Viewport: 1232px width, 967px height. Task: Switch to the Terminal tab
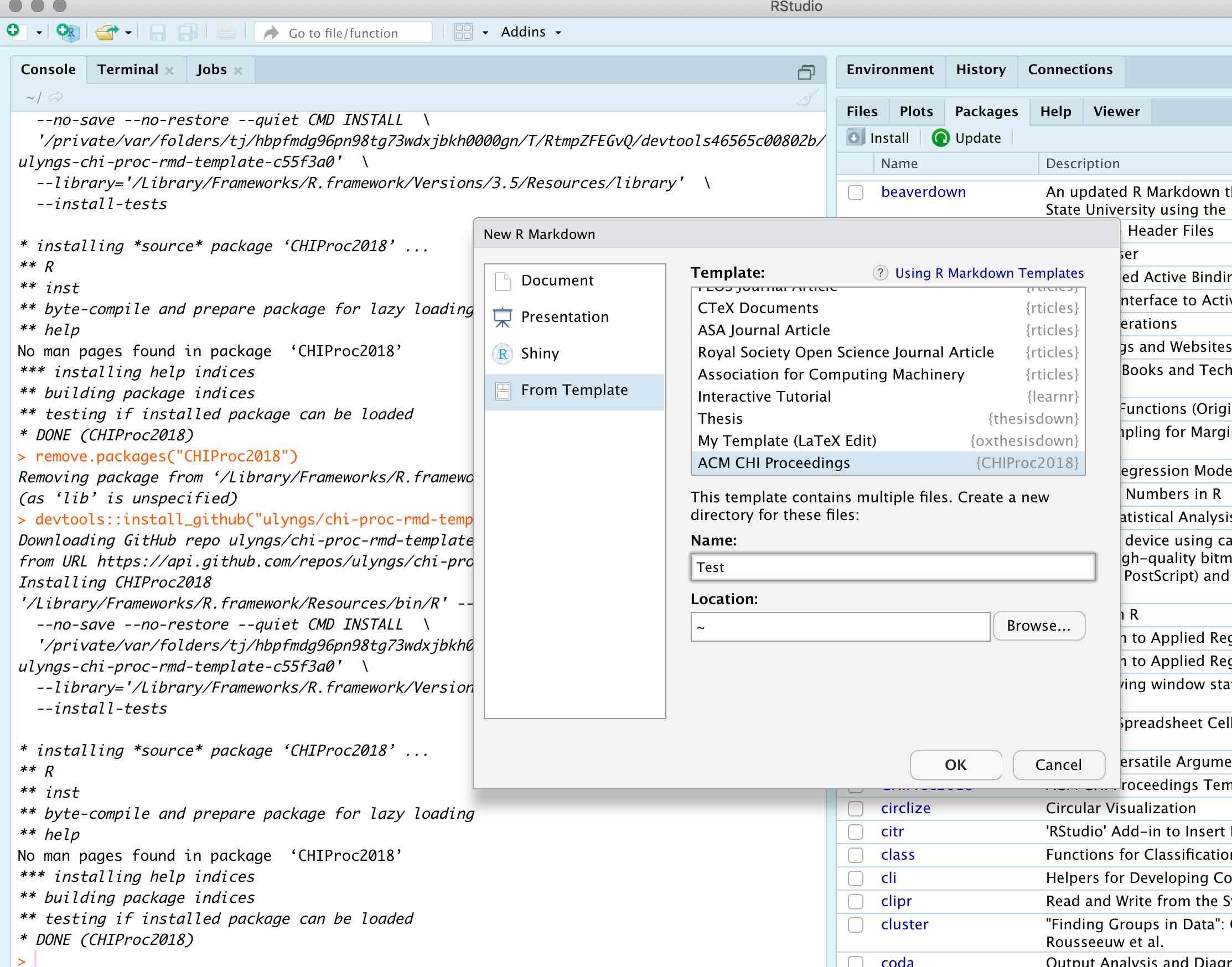127,70
